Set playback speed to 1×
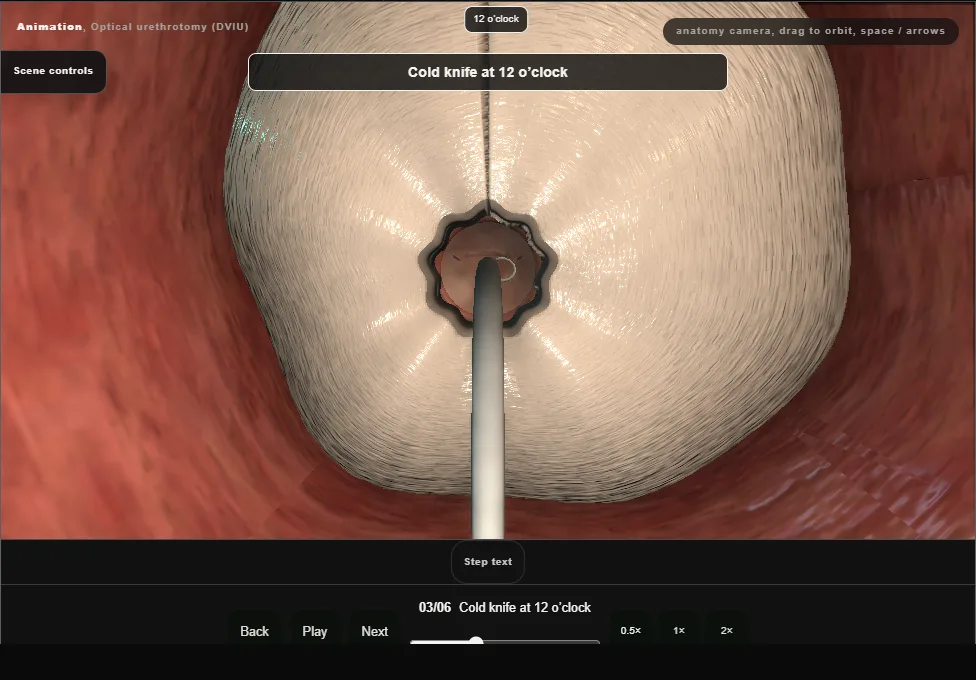Viewport: 976px width, 680px height. pos(678,630)
